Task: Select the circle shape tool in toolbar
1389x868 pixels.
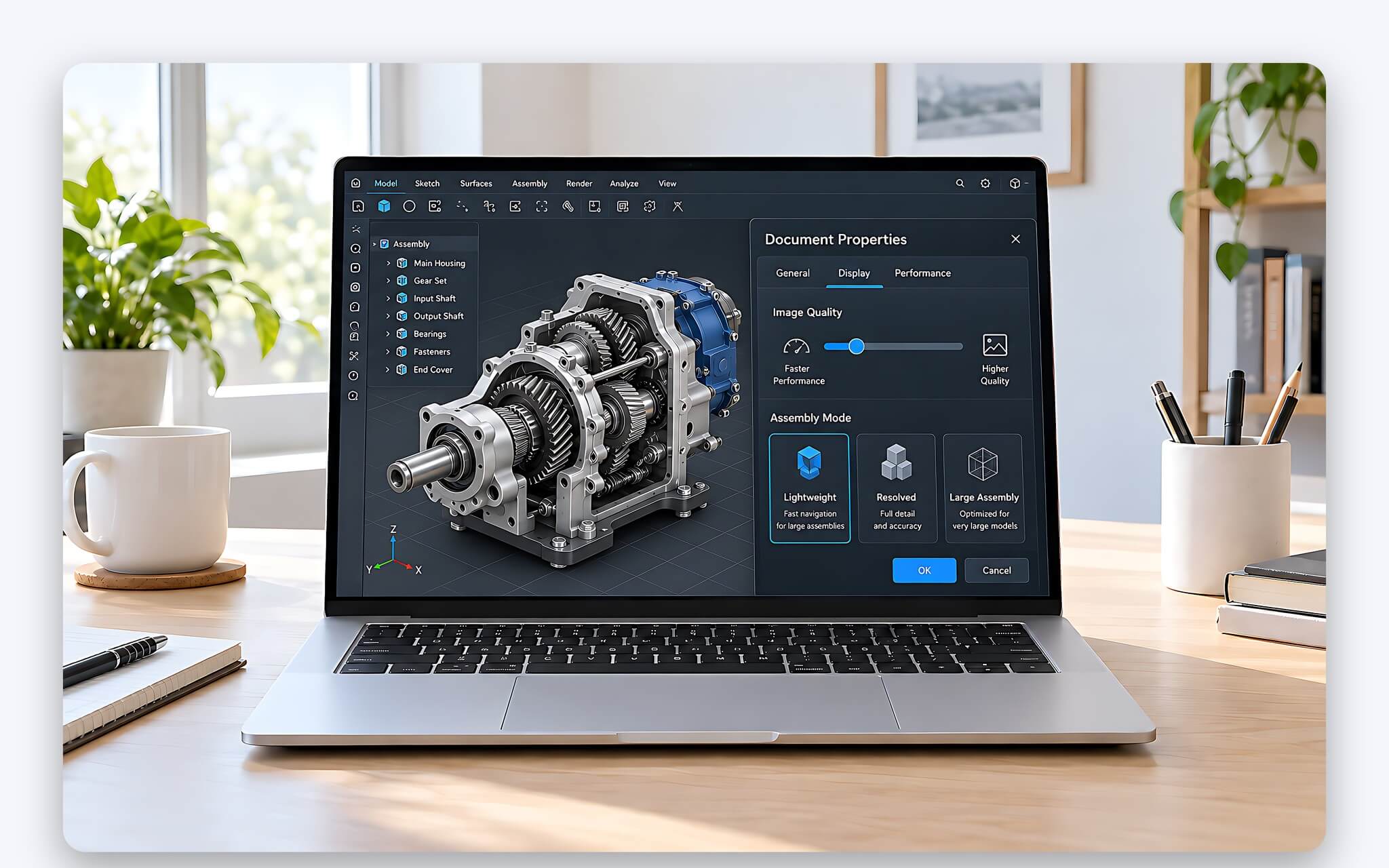Action: point(409,206)
